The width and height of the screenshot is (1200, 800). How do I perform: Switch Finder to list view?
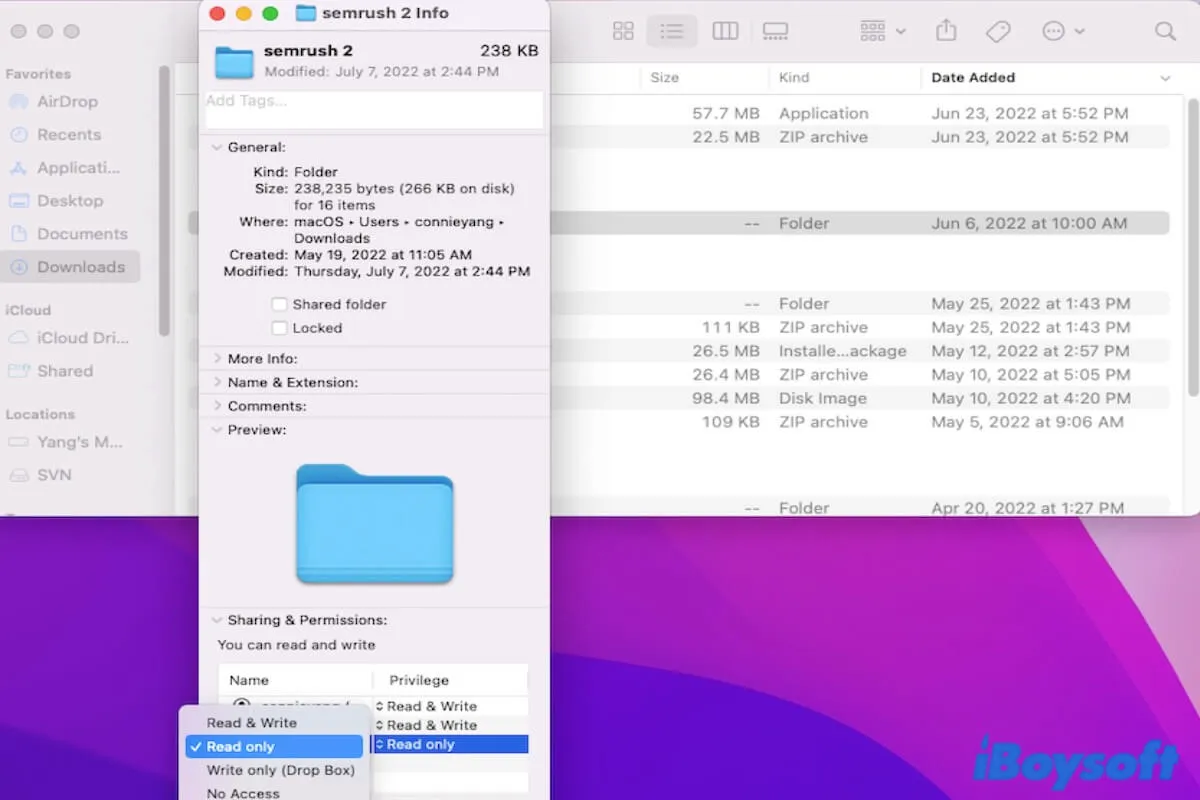coord(672,31)
